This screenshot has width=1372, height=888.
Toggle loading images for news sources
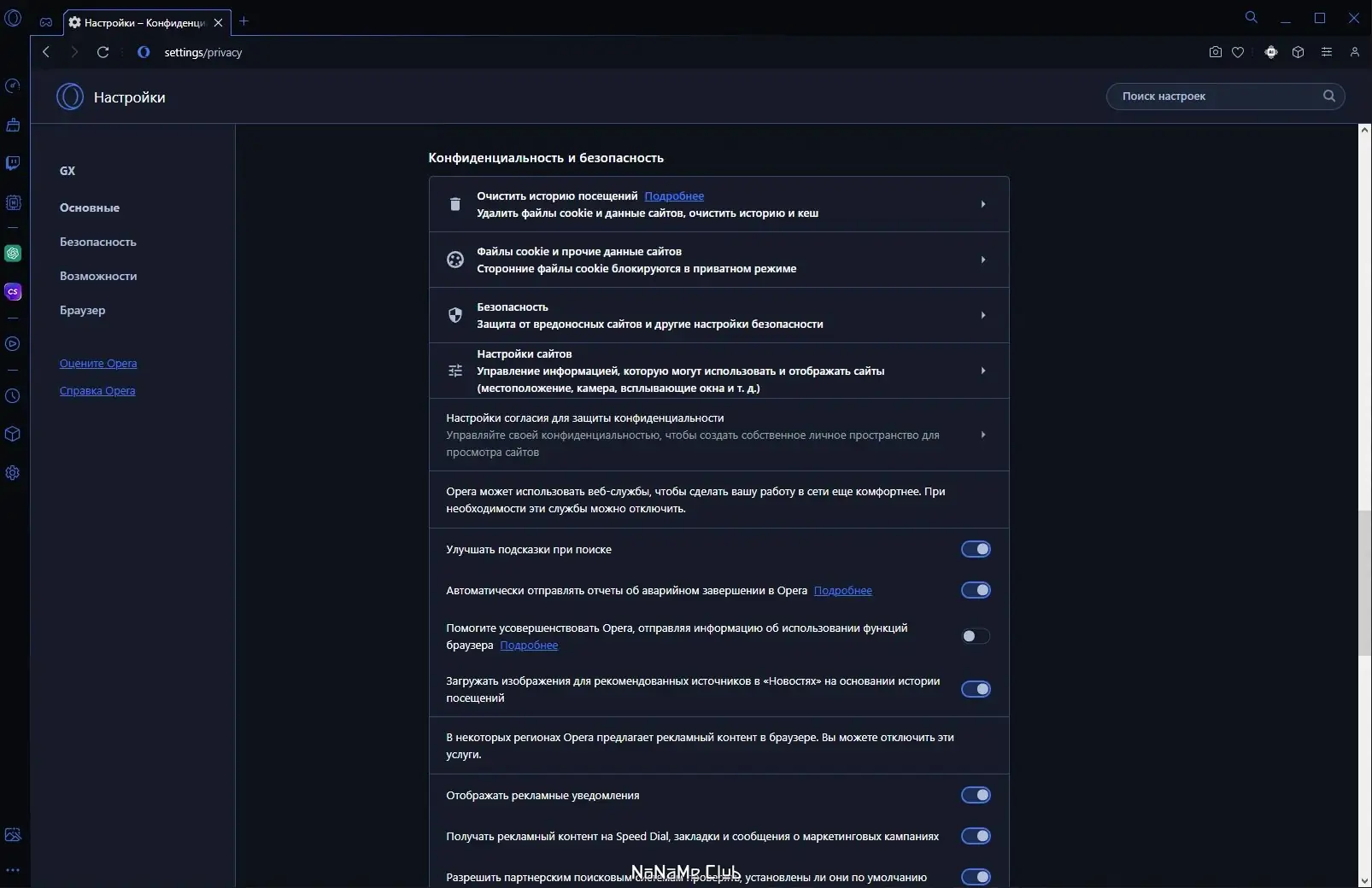[x=976, y=689]
